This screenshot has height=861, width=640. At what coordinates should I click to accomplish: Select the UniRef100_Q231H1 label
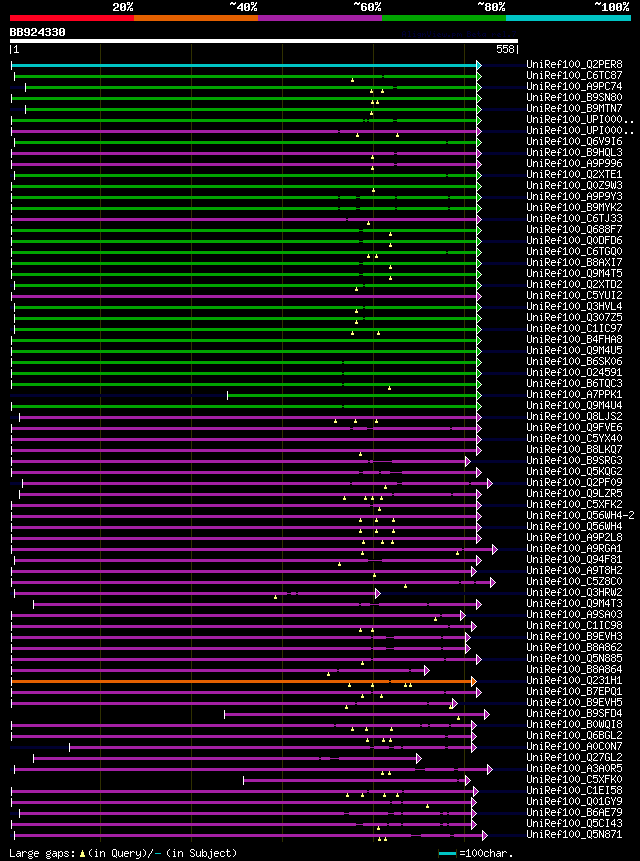574,680
